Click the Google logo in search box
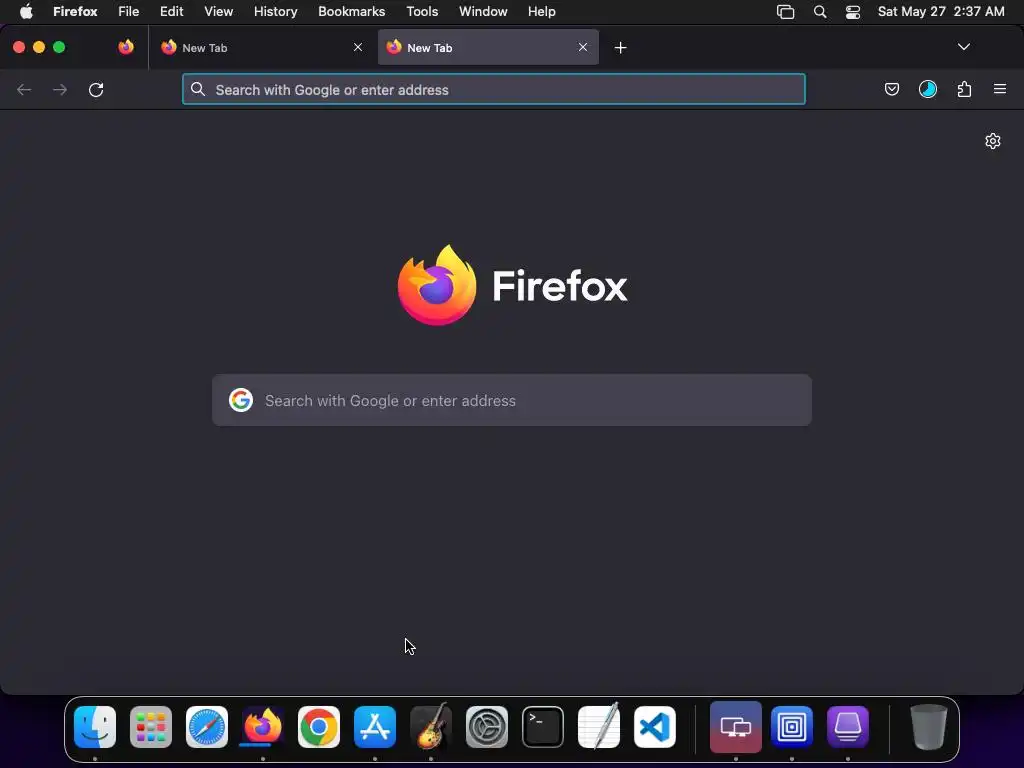 [x=241, y=400]
